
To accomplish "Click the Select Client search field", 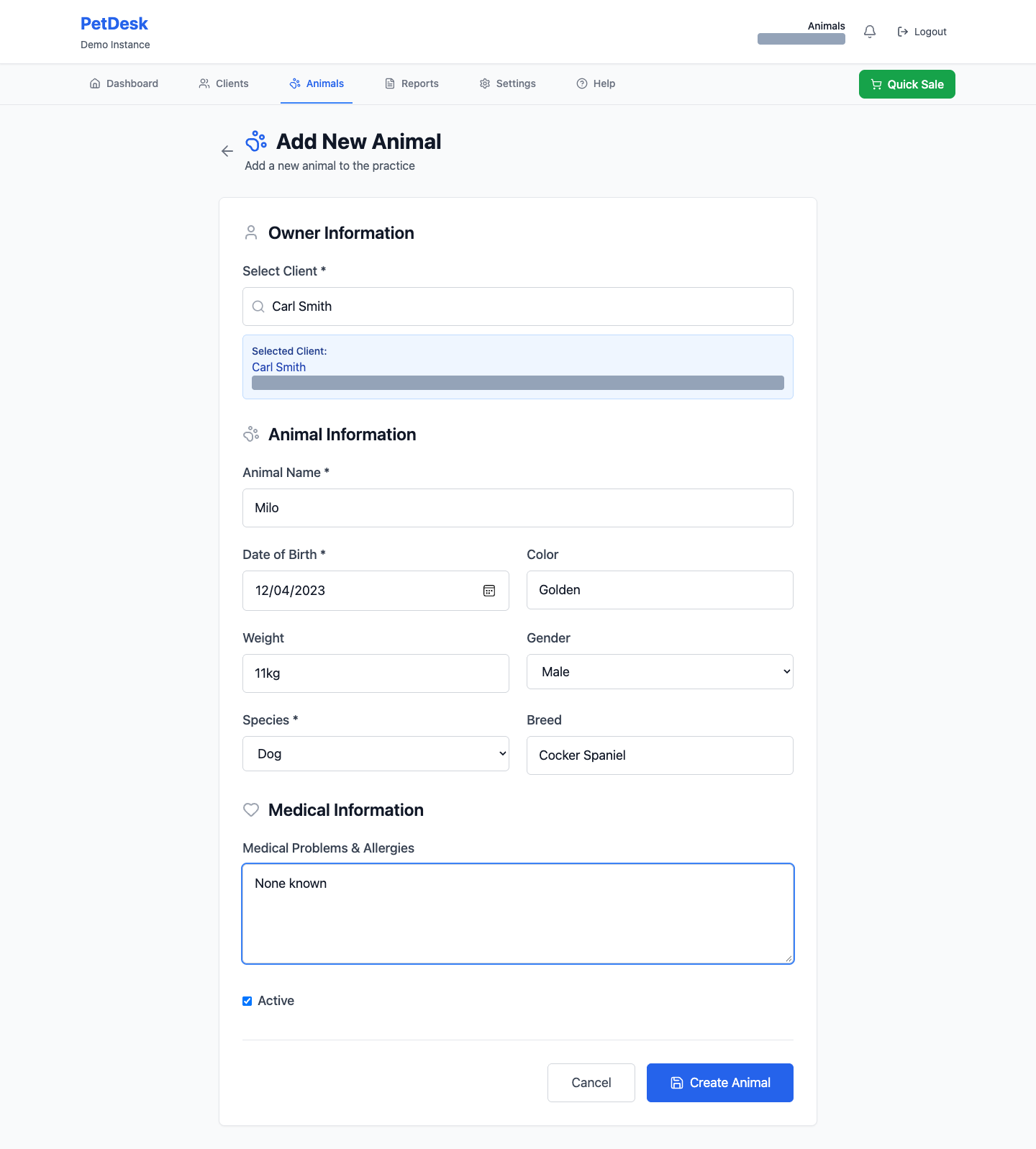I will point(518,306).
